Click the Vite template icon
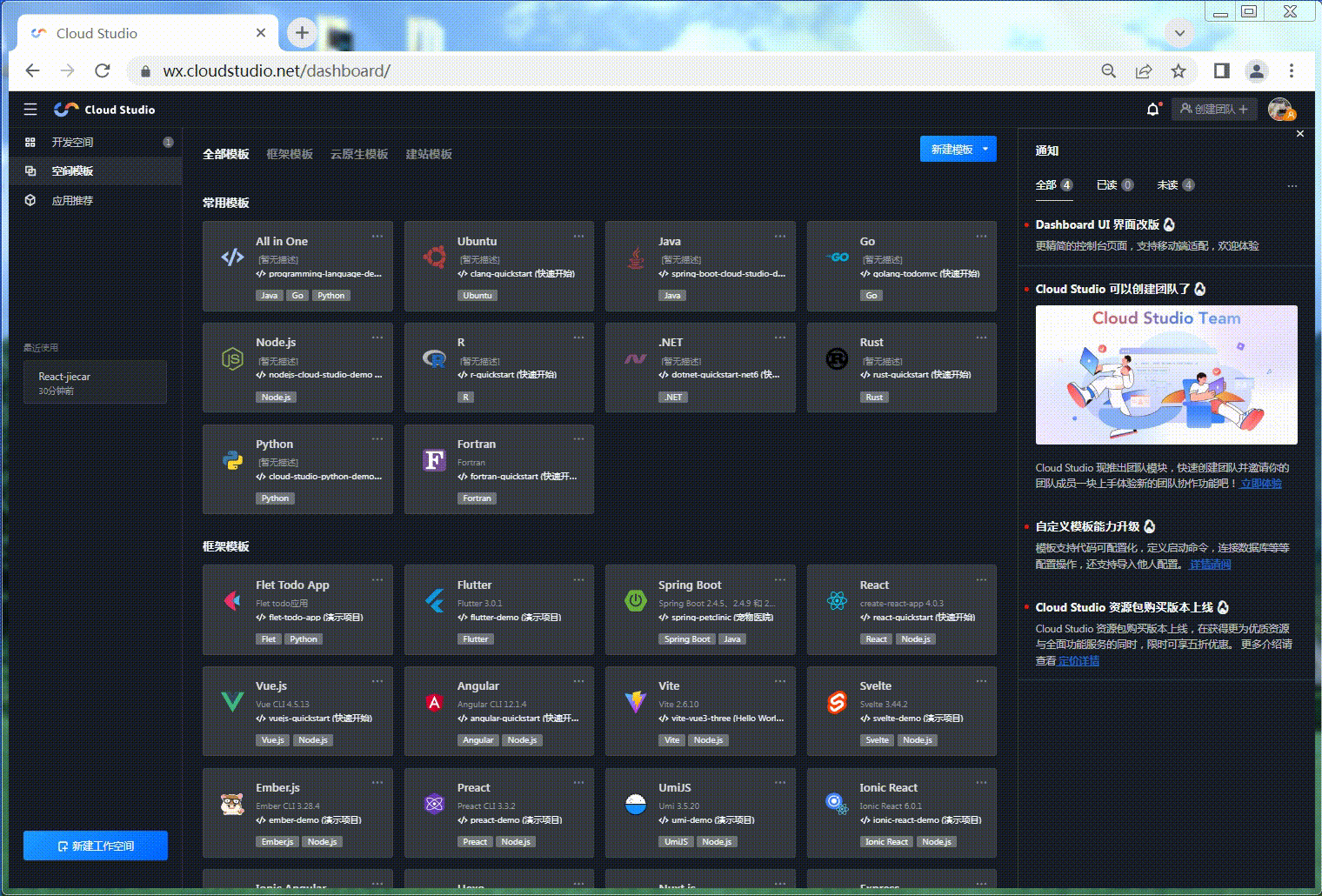 (636, 702)
